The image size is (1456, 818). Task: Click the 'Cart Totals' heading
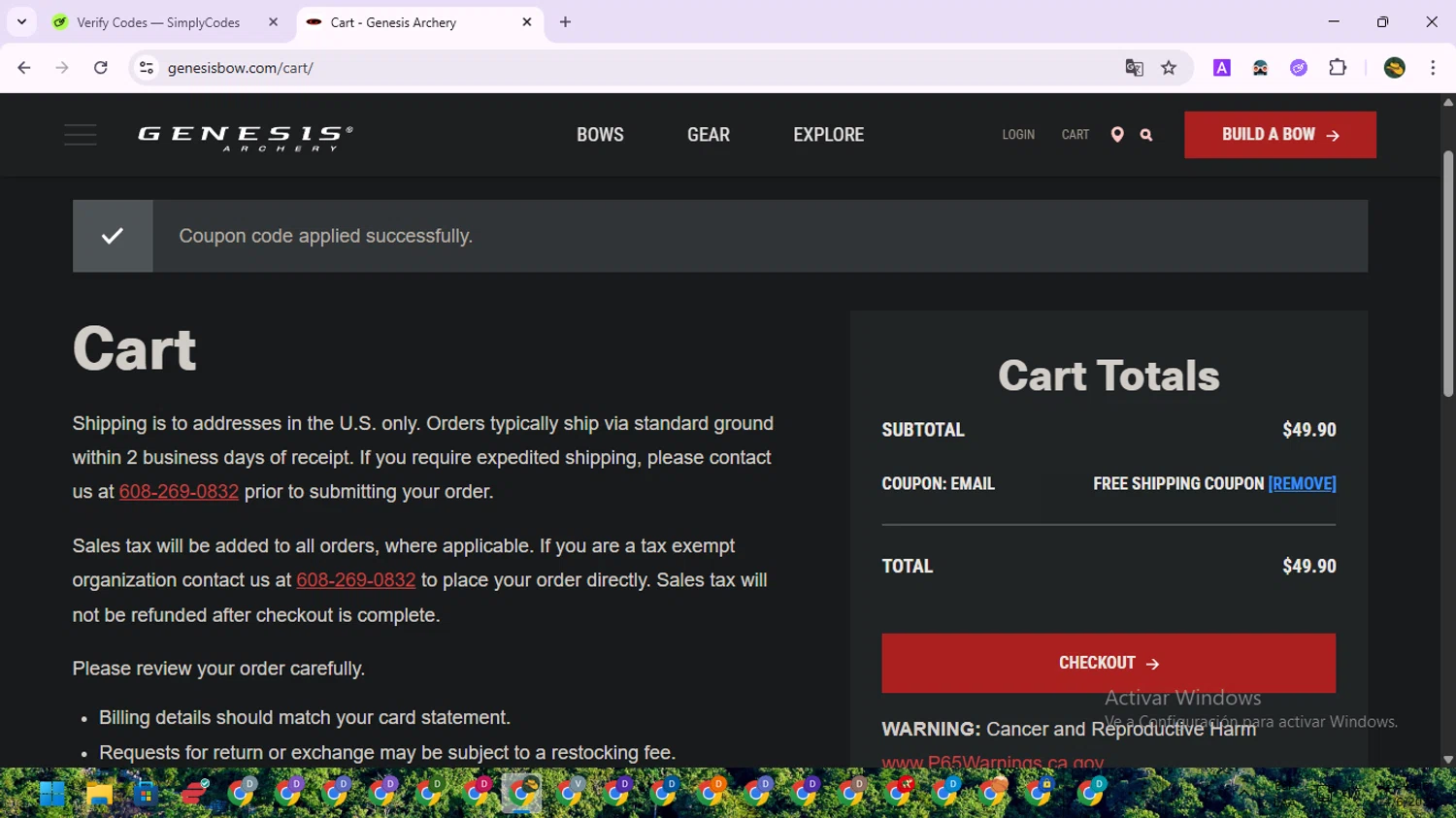[x=1109, y=376]
